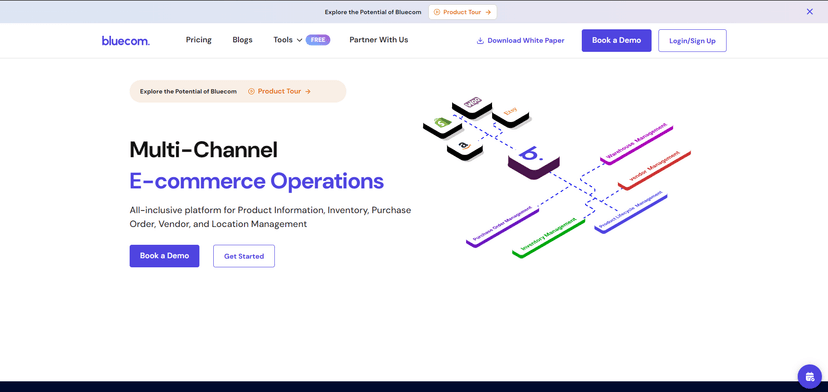The width and height of the screenshot is (828, 392).
Task: Click Book a Demo in header
Action: point(616,40)
